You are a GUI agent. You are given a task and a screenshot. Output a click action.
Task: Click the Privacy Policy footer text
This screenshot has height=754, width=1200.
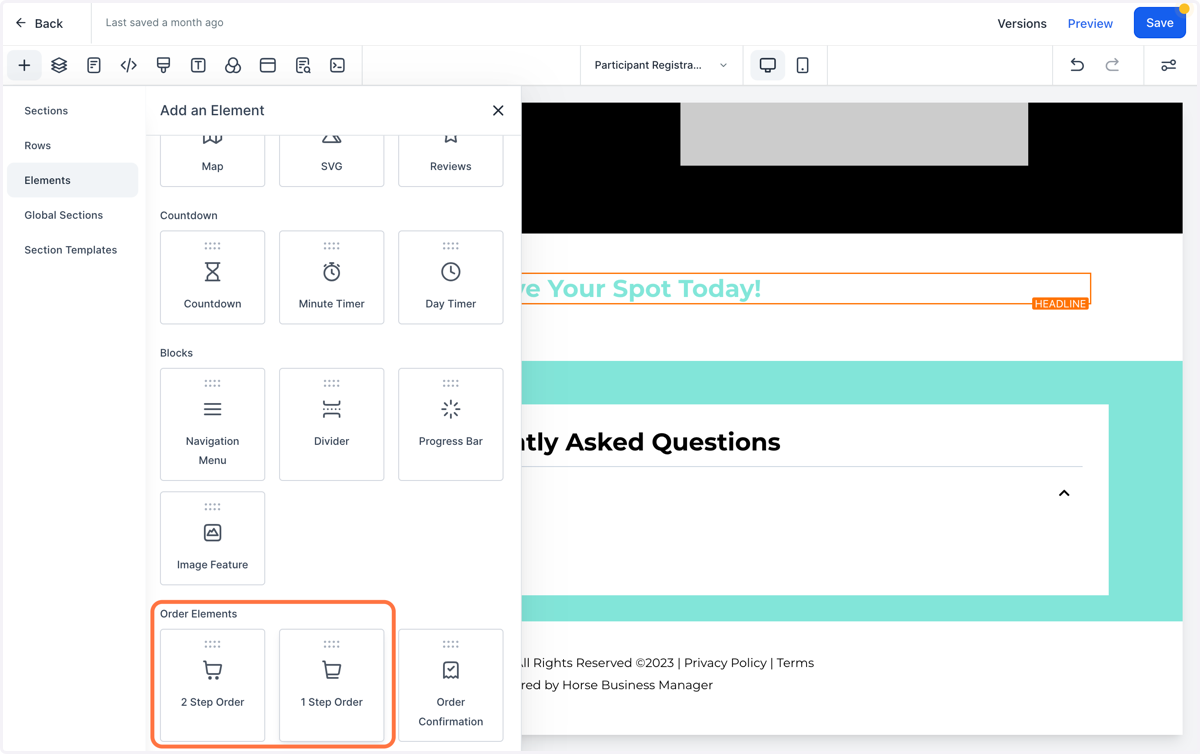pyautogui.click(x=725, y=663)
